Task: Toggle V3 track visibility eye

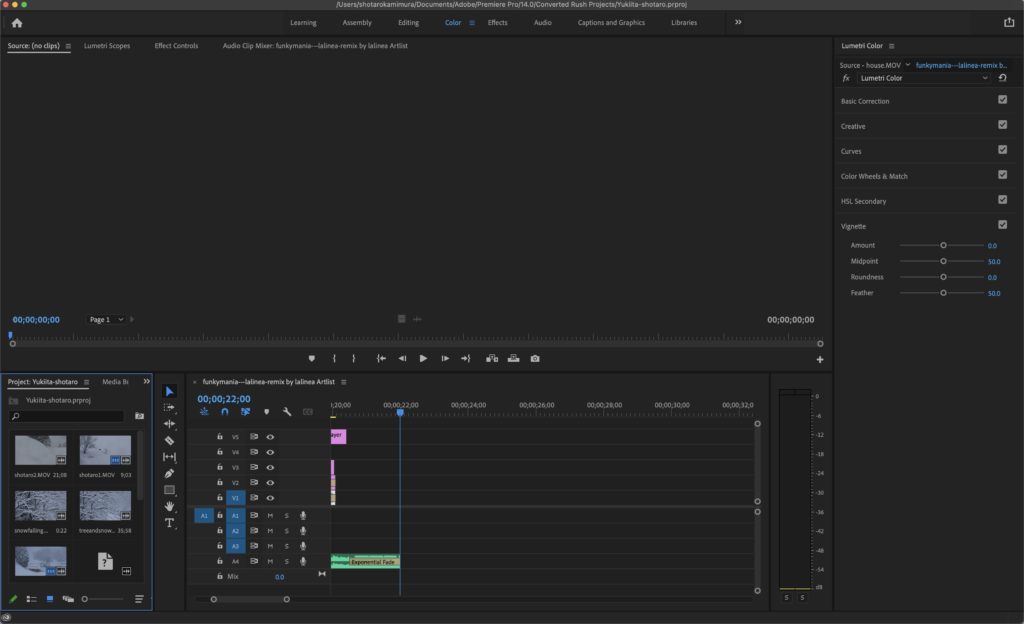Action: 270,467
